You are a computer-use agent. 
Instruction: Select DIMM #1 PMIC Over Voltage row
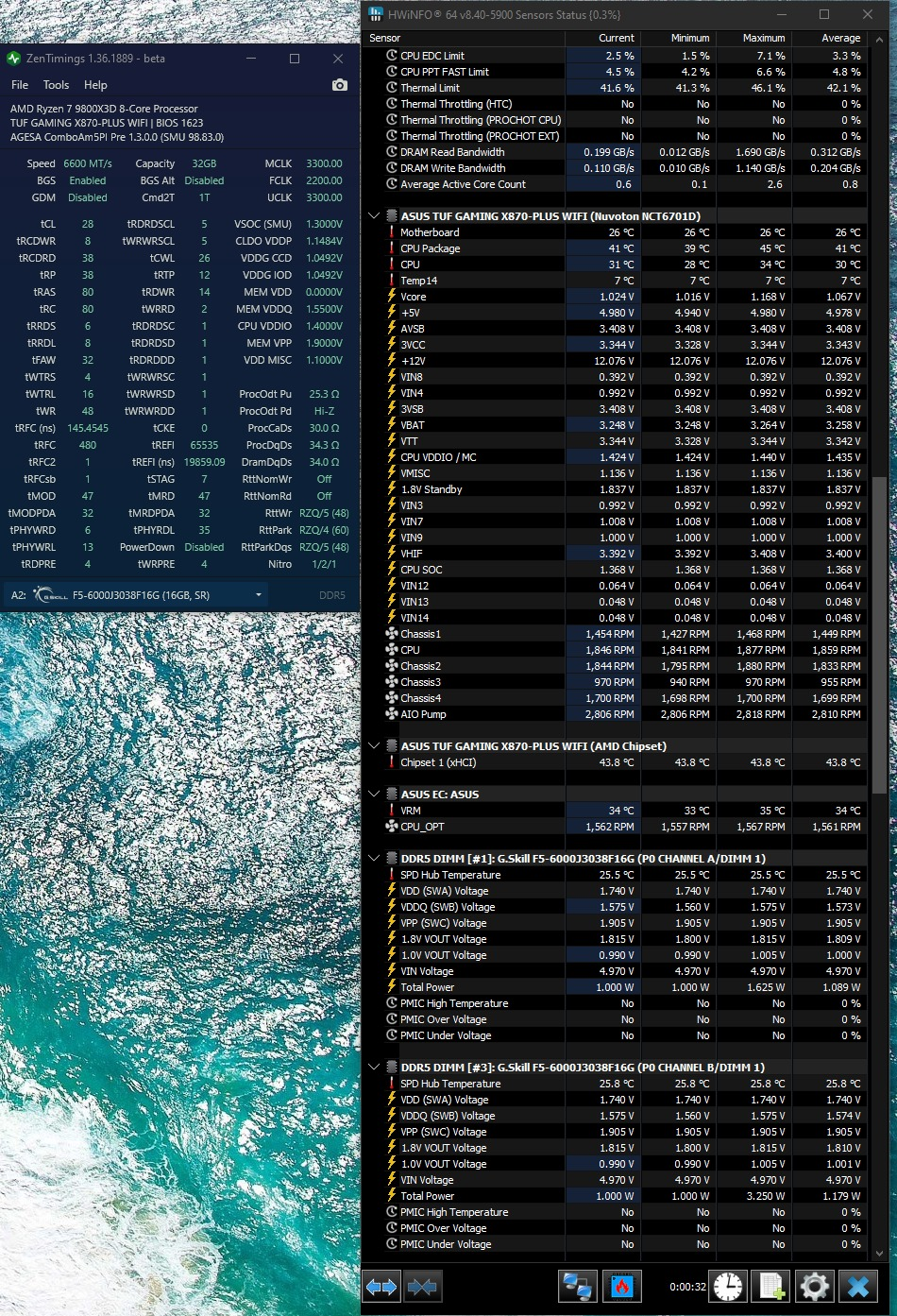(615, 1019)
